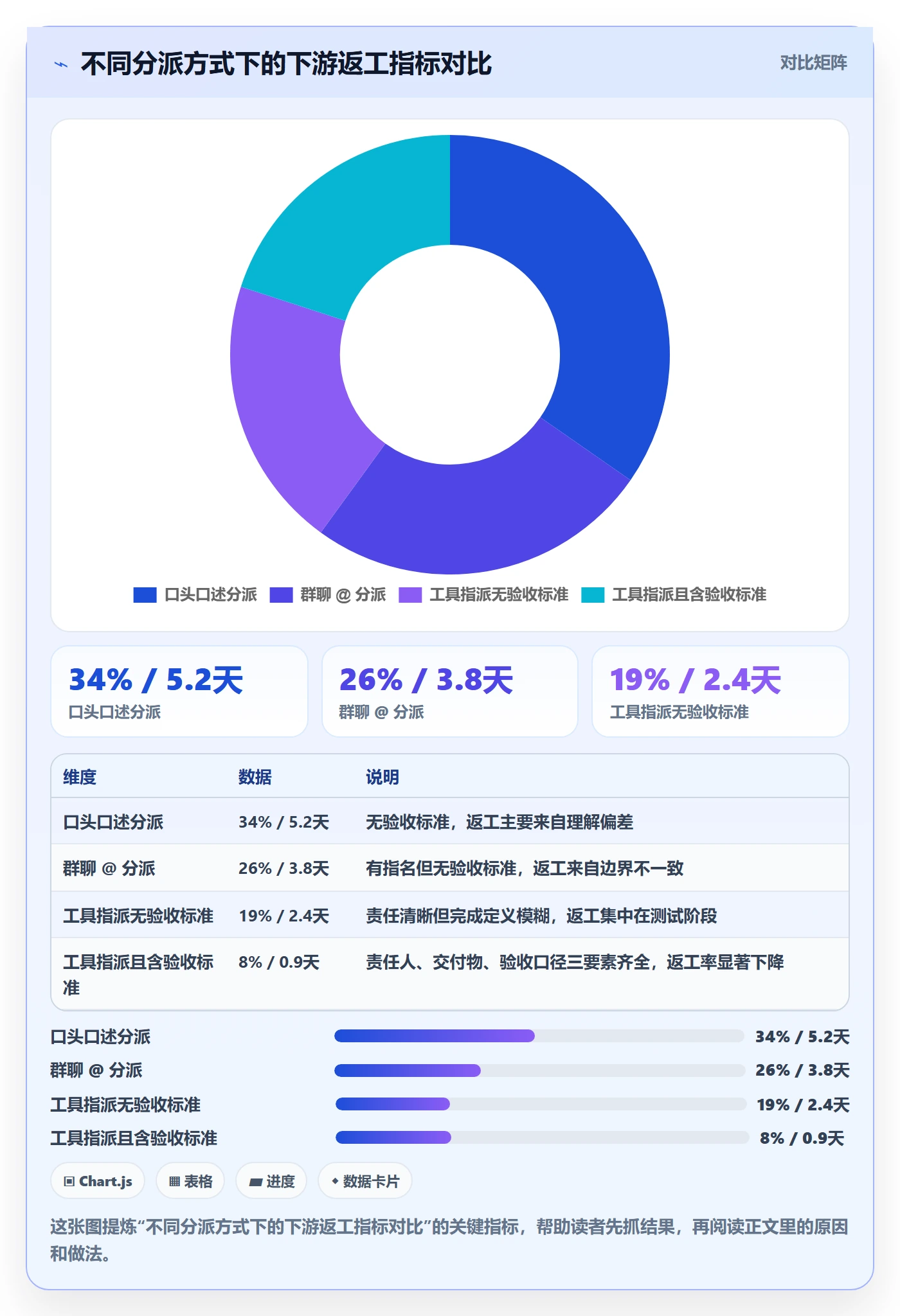Click the 19% / 2.4天 table cell

pos(283,916)
